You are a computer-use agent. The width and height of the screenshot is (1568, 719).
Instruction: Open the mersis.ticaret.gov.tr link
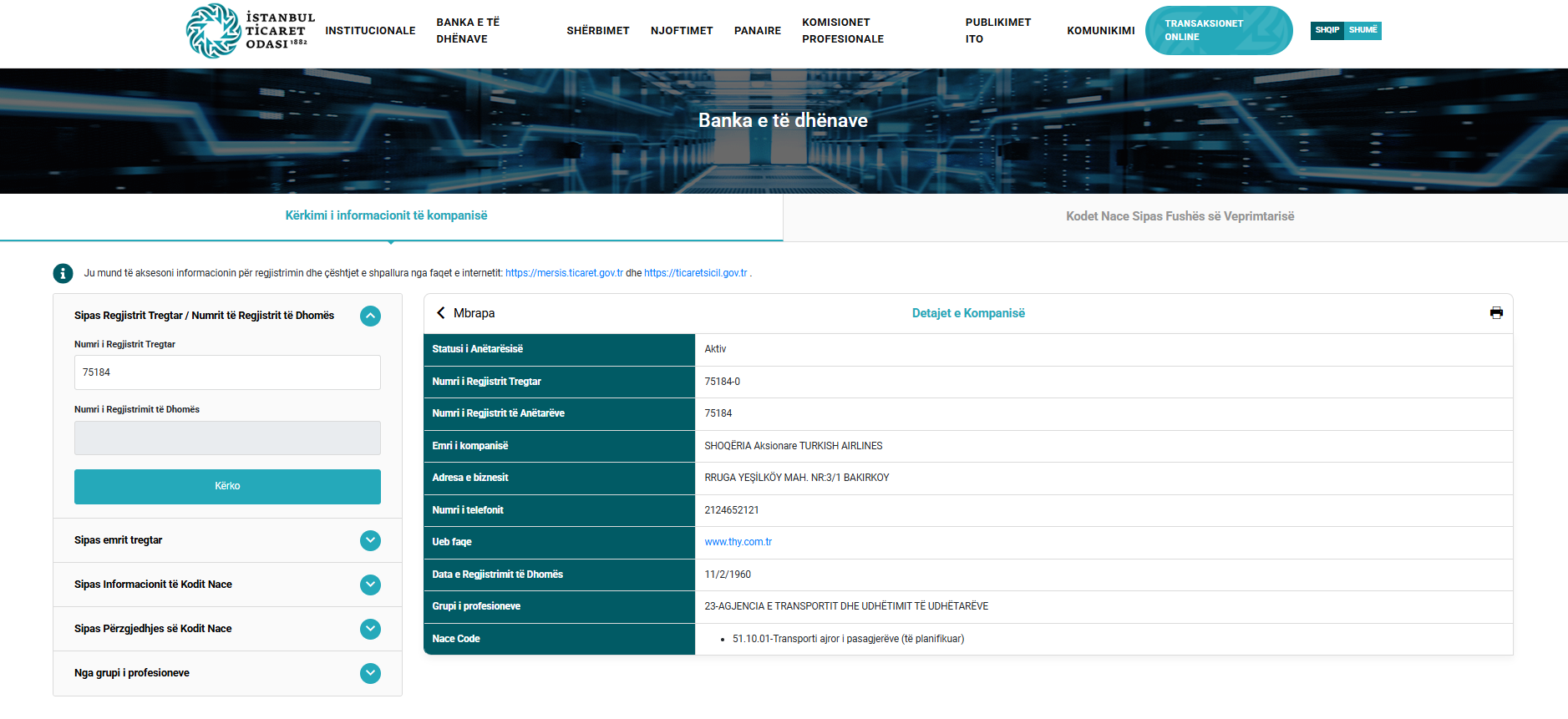[x=564, y=273]
